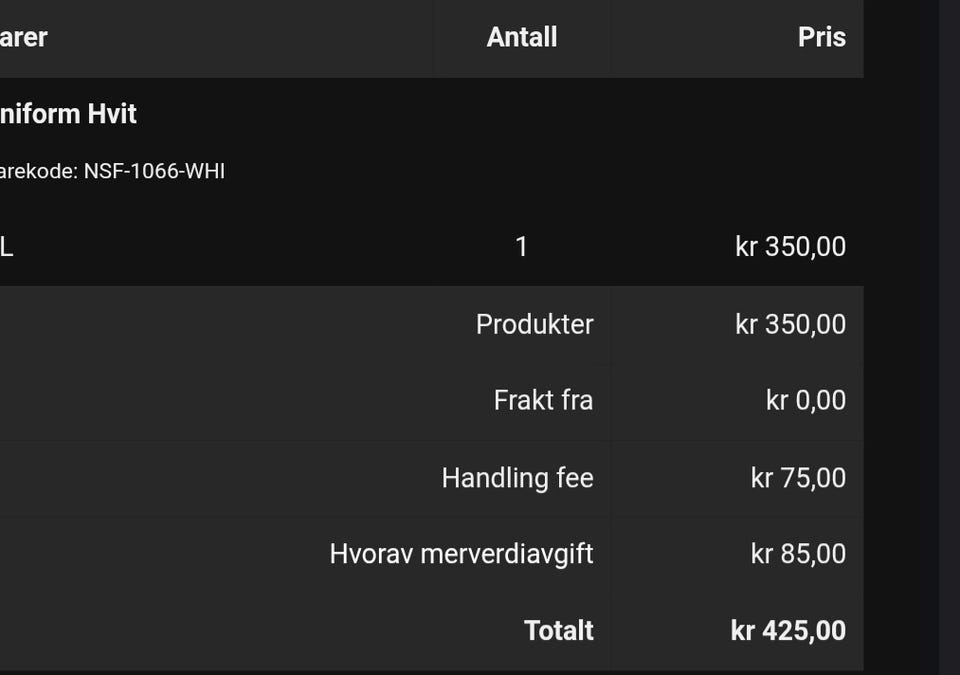Click the Produkter subtotal kr 350,00
960x675 pixels.
pos(790,324)
